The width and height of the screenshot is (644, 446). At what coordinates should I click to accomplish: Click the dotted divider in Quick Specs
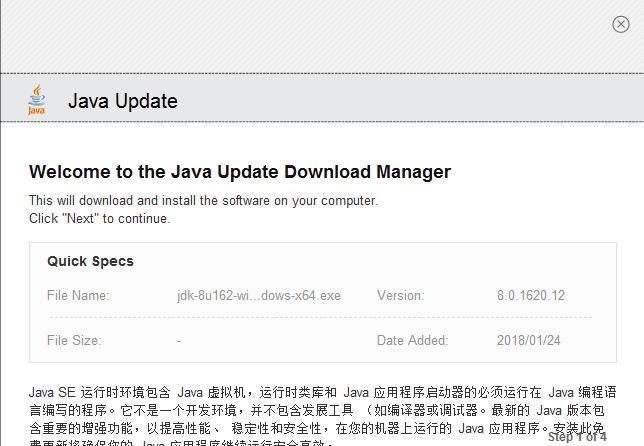tap(320, 318)
